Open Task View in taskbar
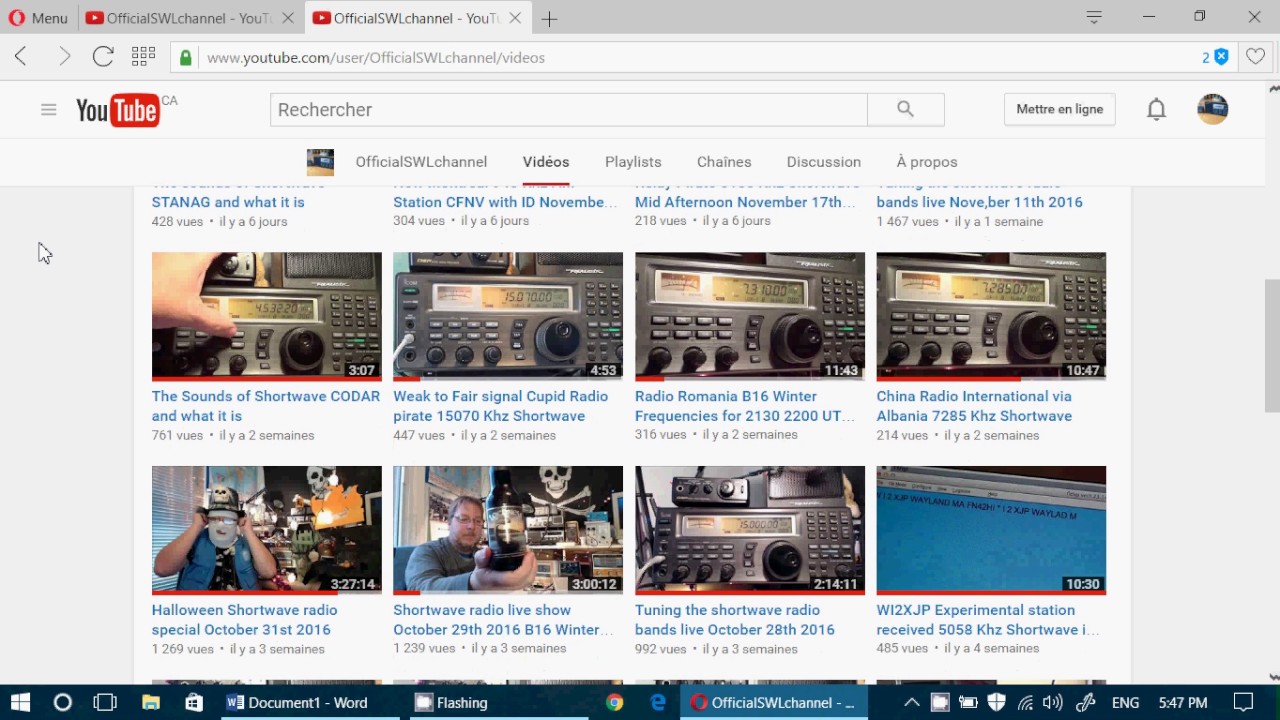 click(x=105, y=702)
